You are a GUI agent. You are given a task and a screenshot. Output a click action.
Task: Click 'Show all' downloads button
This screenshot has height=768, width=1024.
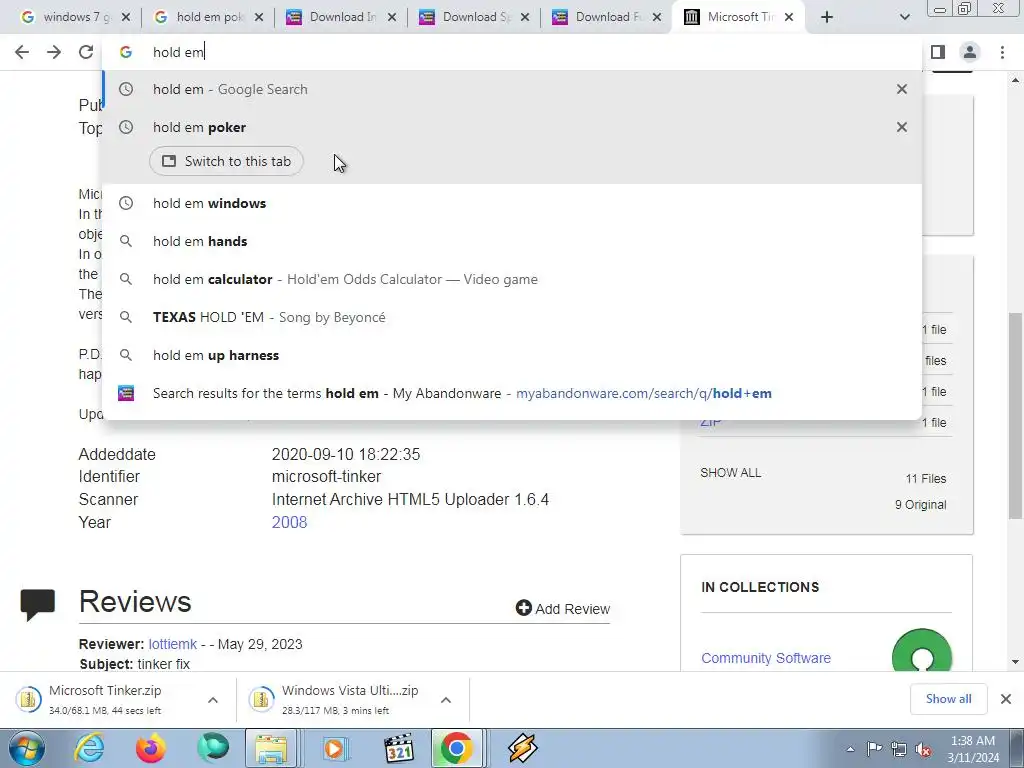point(948,699)
